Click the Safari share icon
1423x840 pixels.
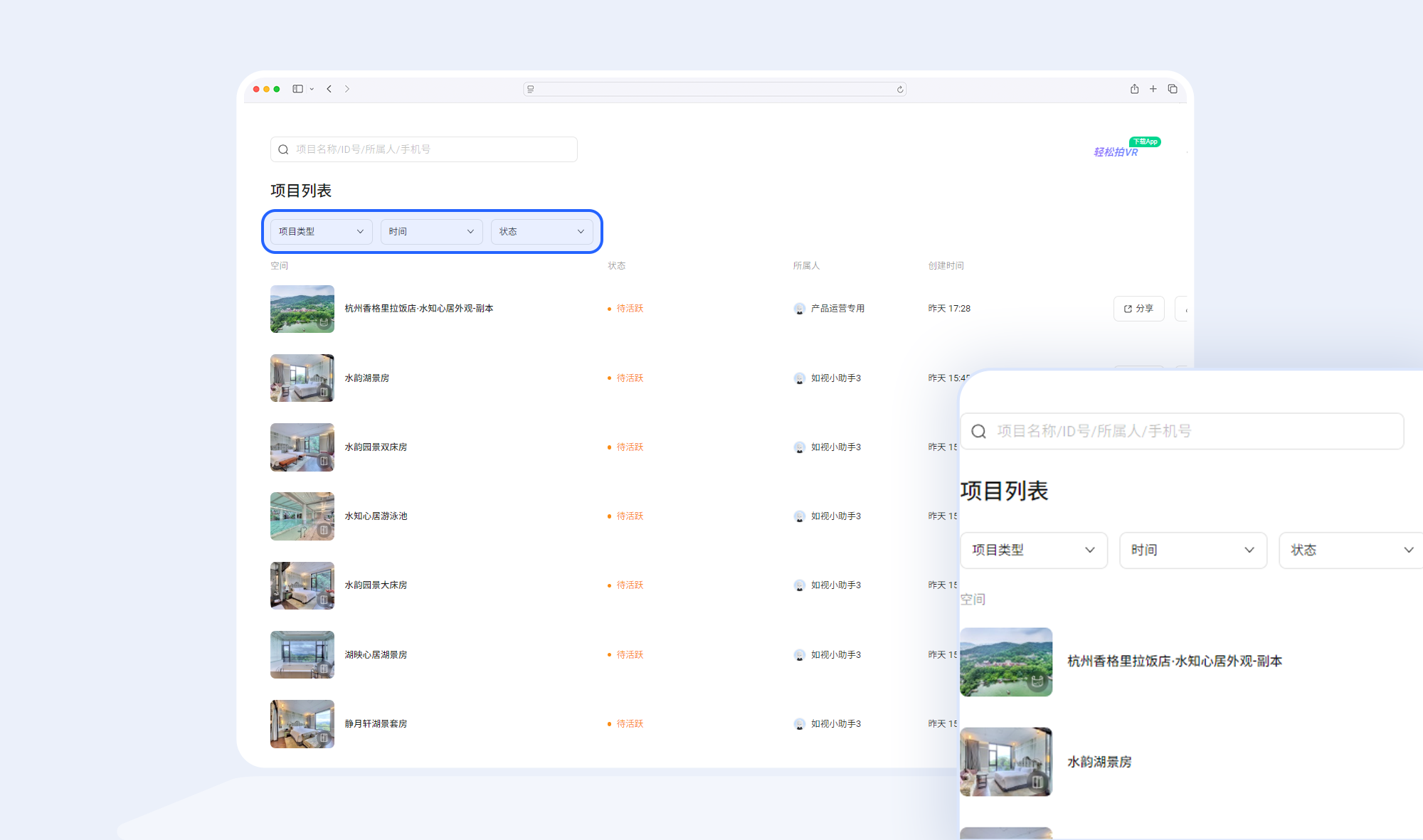tap(1134, 88)
